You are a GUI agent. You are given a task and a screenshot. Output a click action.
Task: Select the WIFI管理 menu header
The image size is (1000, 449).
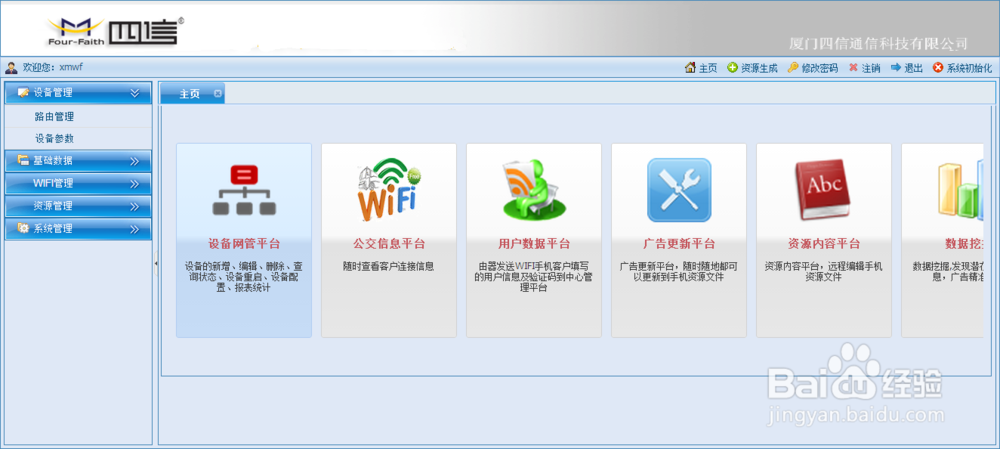[78, 184]
